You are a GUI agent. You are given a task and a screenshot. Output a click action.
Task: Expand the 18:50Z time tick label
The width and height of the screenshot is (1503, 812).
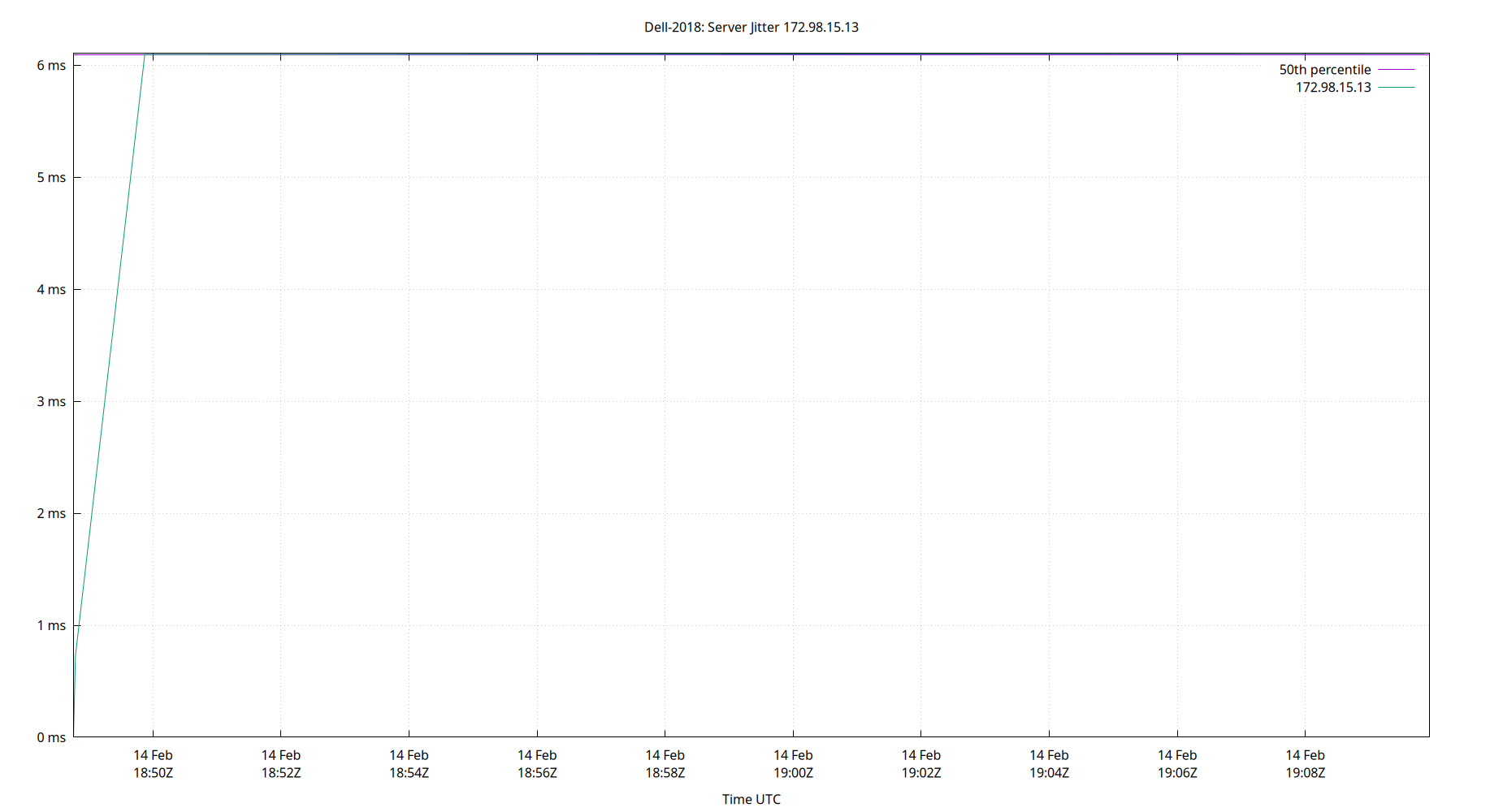pyautogui.click(x=152, y=763)
